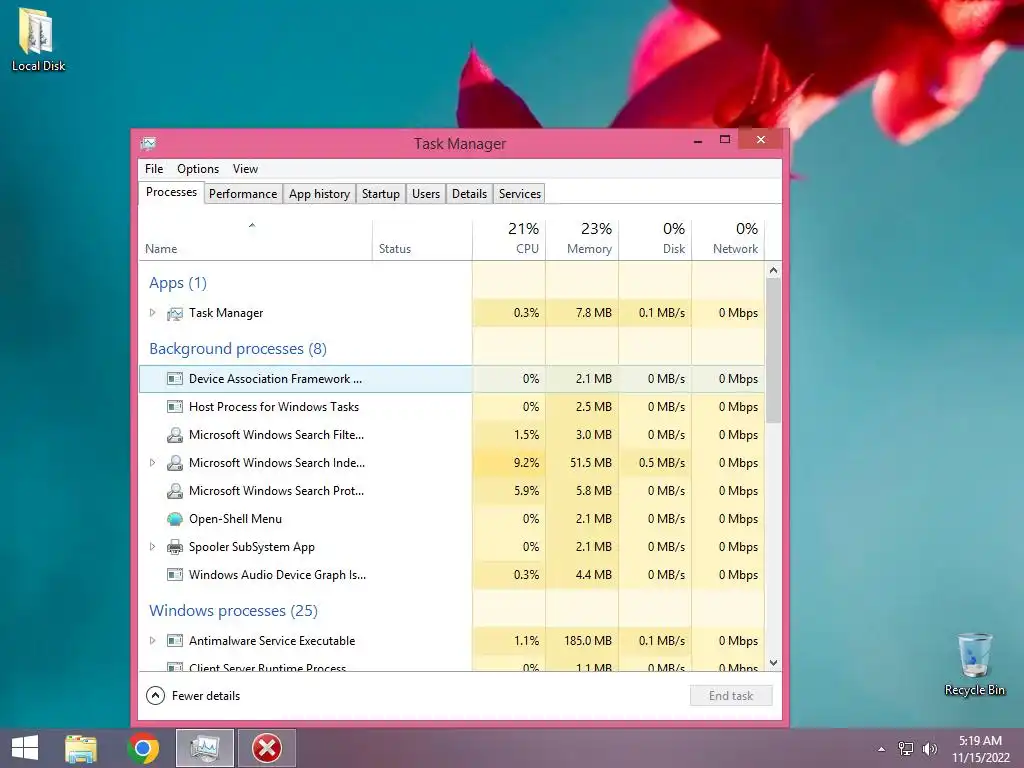Sort by the Memory column header

tap(582, 240)
